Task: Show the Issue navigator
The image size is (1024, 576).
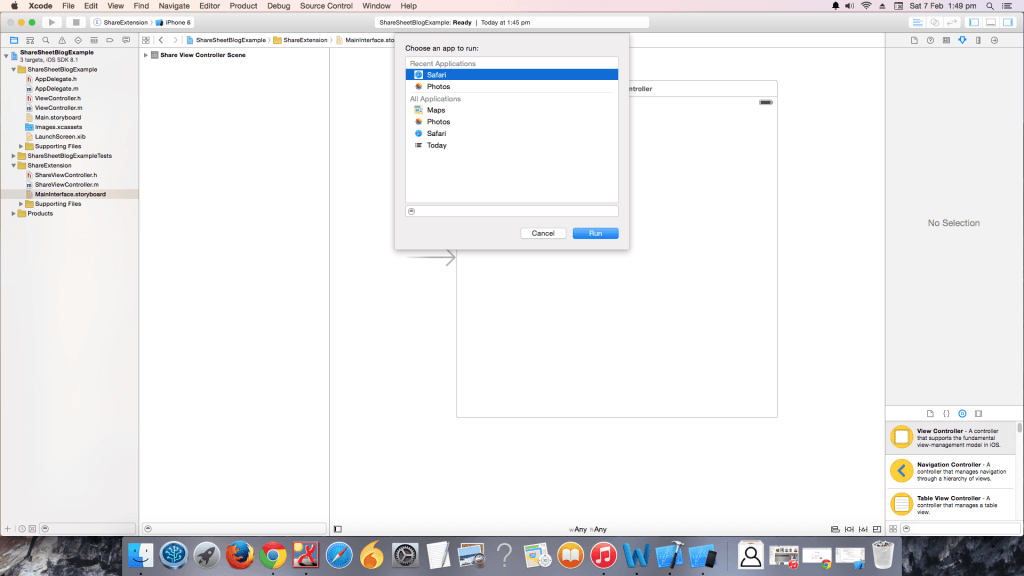Action: 62,40
